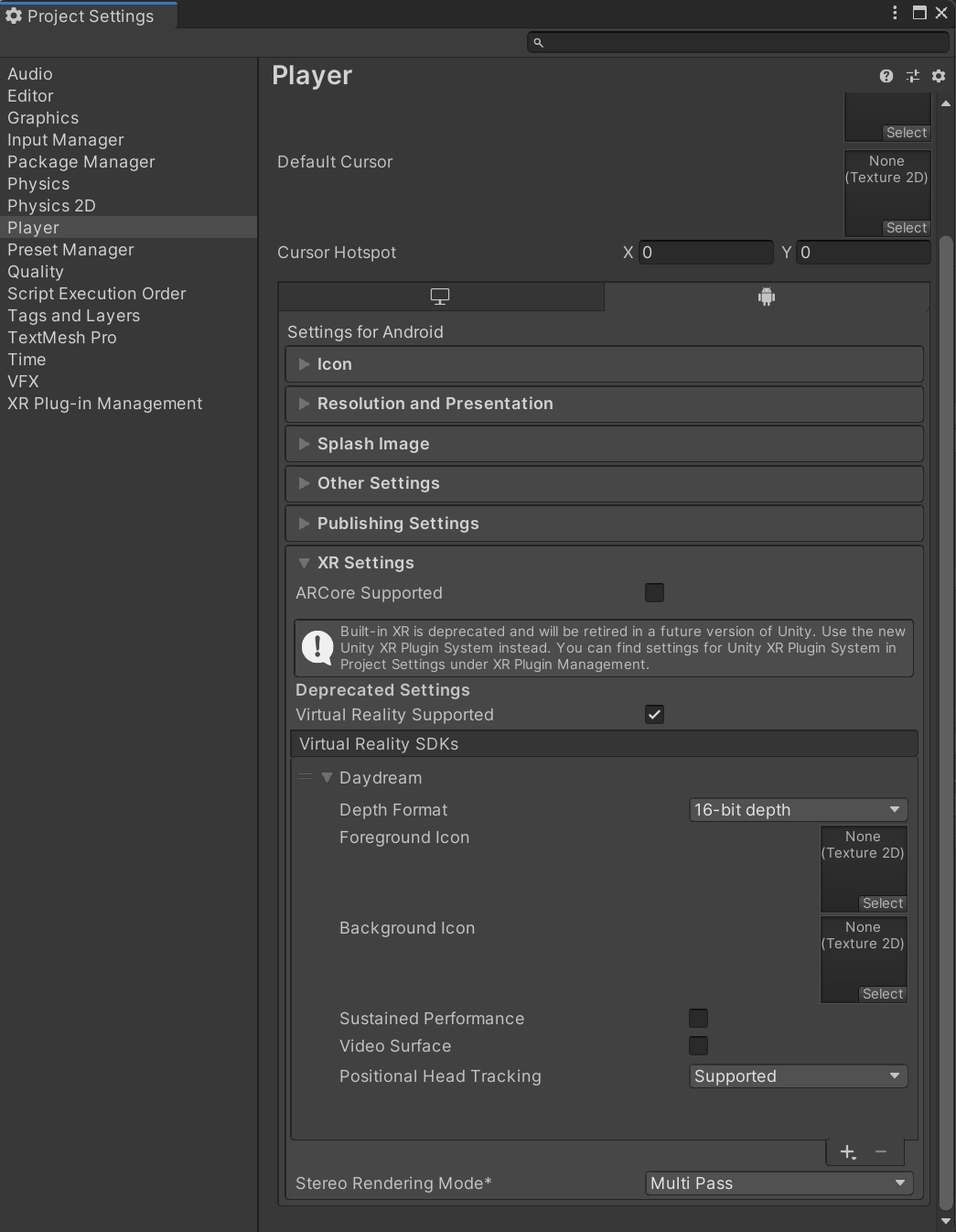Image resolution: width=956 pixels, height=1232 pixels.
Task: Click the Virtual Reality SDKs list header
Action: (604, 744)
